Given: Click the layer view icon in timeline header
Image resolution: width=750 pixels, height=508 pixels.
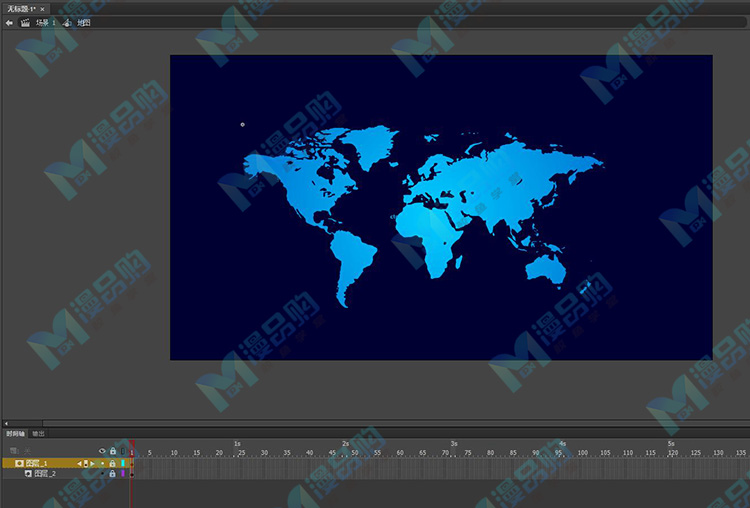Looking at the screenshot, I should [14, 451].
